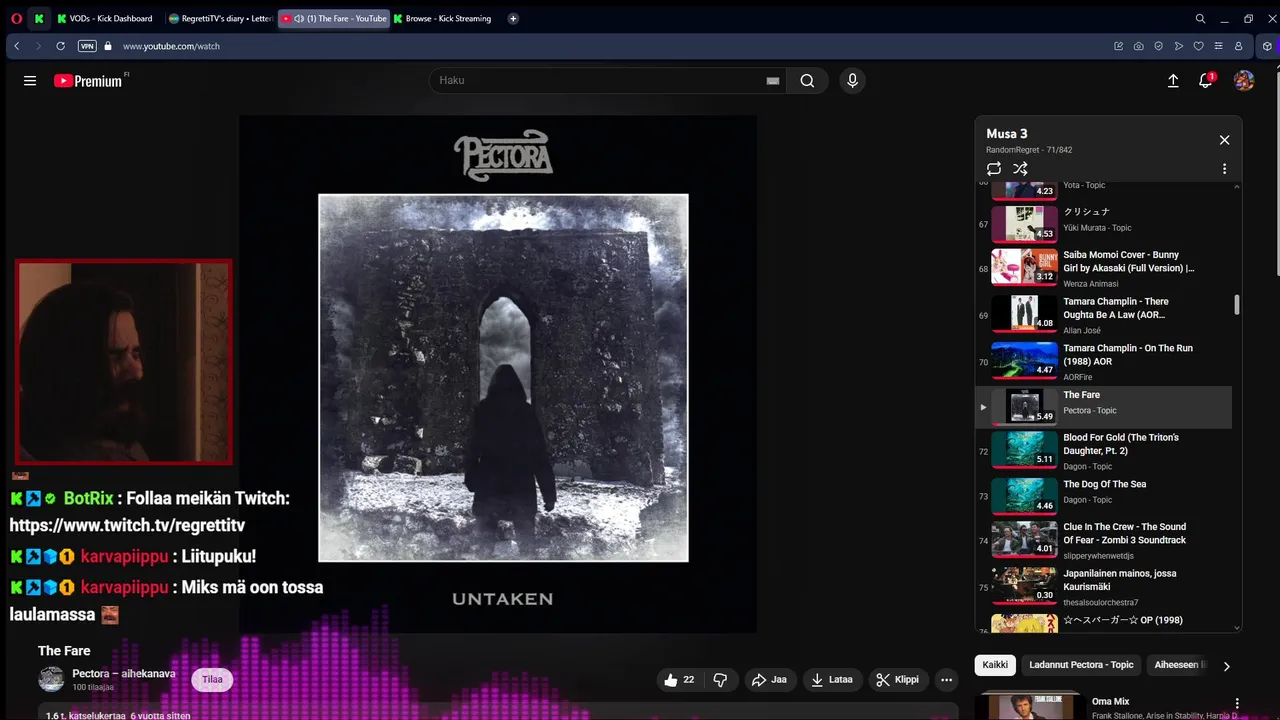Toggle playlist shuffle
This screenshot has height=720, width=1280.
point(1020,169)
